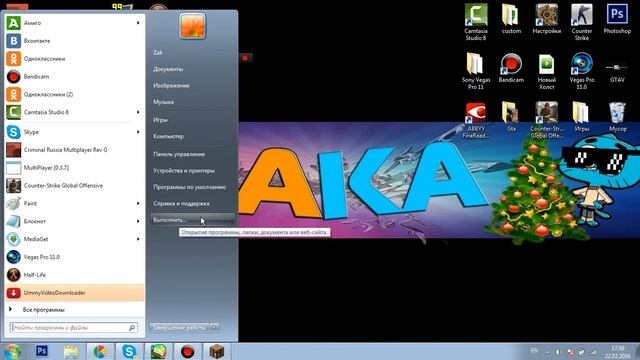This screenshot has width=640, height=360.
Task: Open Блокнот (Notepad) from Start menu
Action: coord(75,221)
